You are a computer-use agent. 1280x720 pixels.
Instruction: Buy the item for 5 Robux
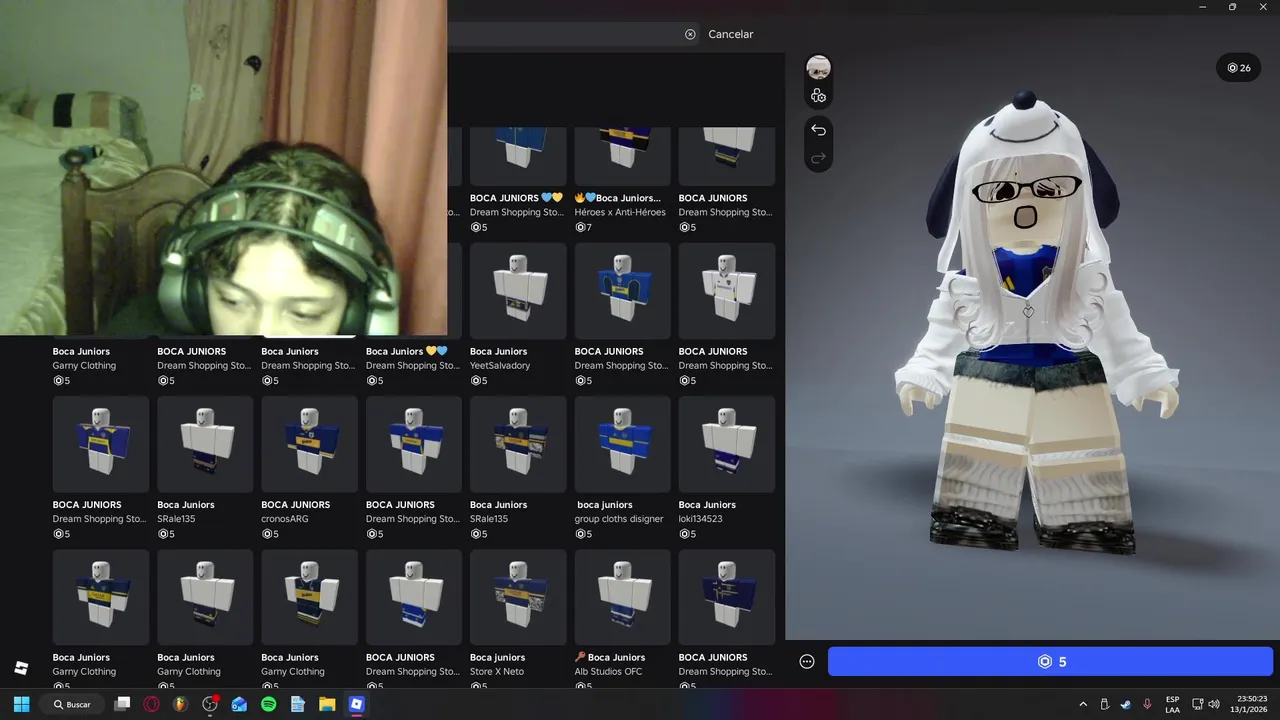pos(1050,661)
